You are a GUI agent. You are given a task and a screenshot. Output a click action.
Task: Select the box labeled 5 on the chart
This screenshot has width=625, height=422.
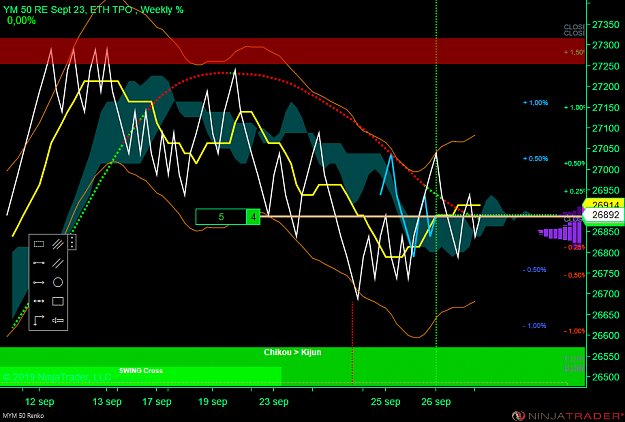[221, 217]
